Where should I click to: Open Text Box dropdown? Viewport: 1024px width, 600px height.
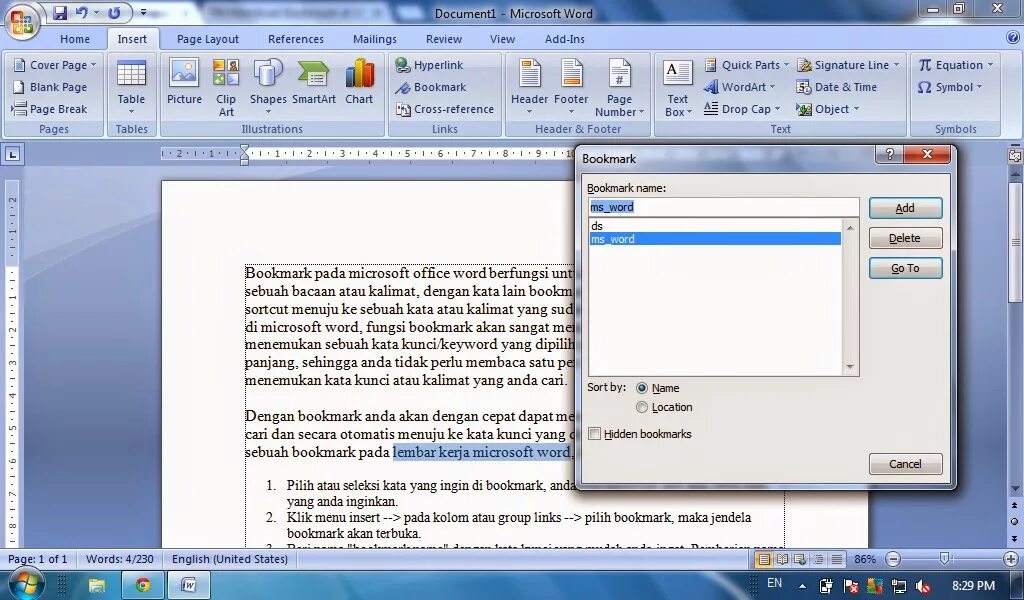pos(678,87)
